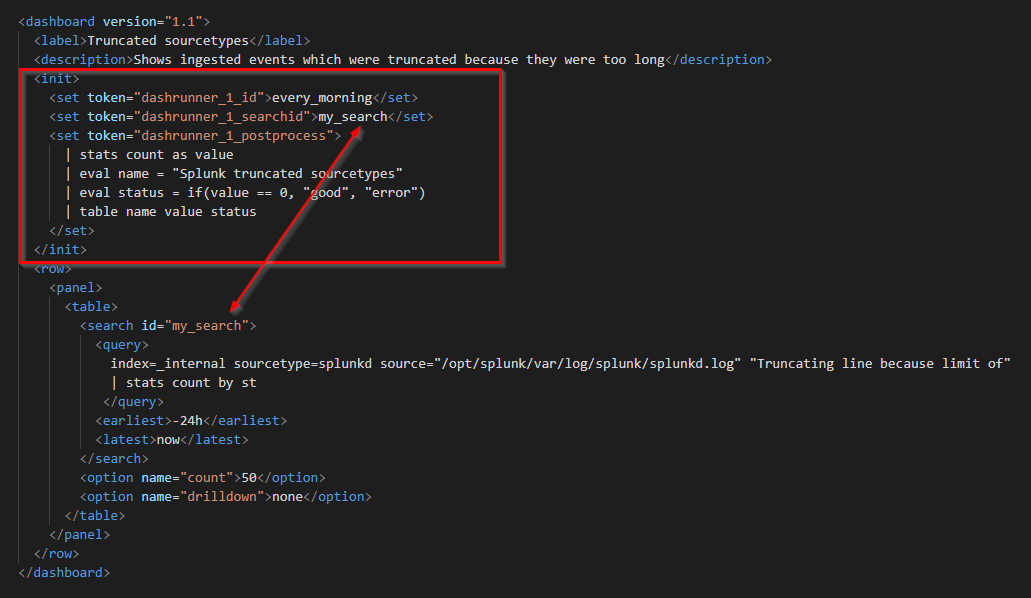Click the string "Truncating line because limit of"
This screenshot has width=1031, height=598.
click(x=880, y=364)
